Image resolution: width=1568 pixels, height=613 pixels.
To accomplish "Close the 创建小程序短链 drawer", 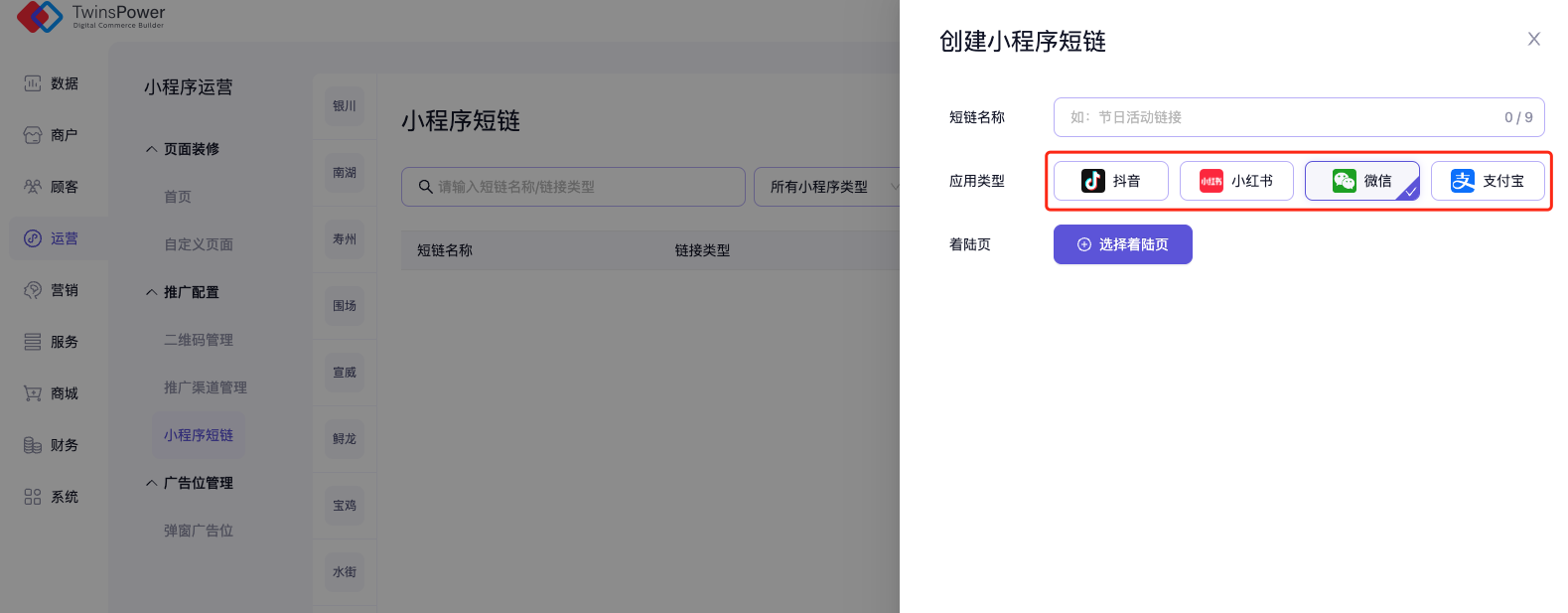I will 1534,39.
